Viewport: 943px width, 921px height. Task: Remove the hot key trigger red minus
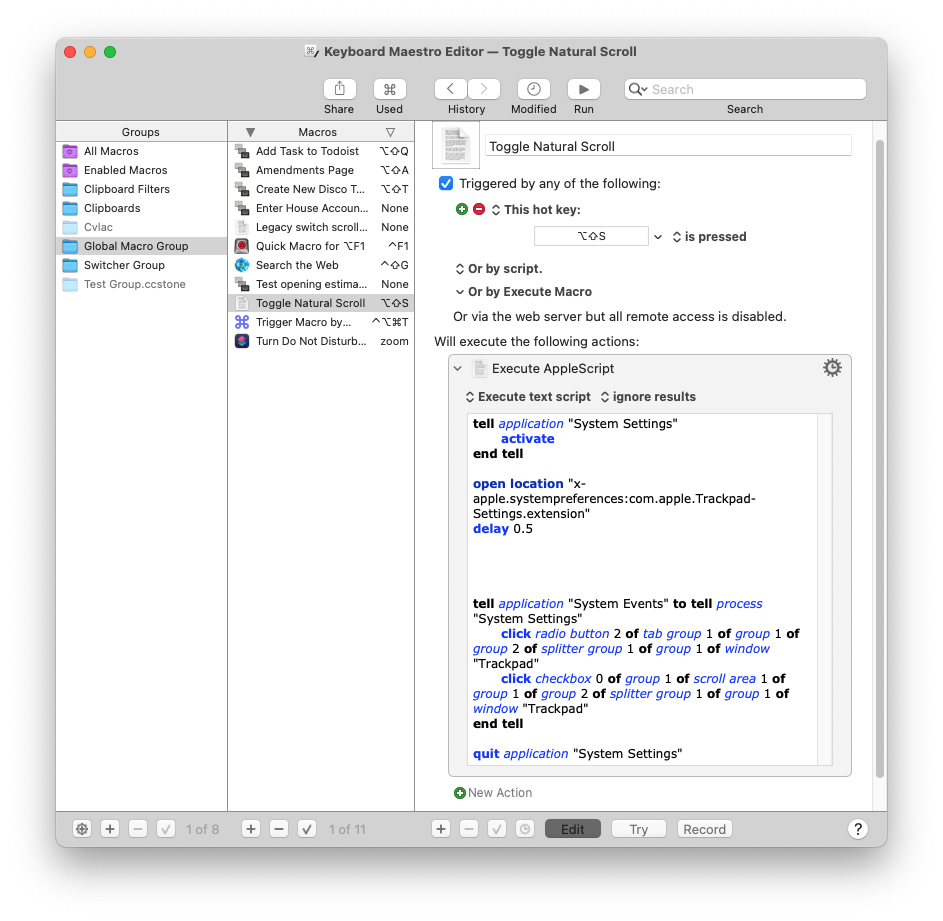coord(479,209)
